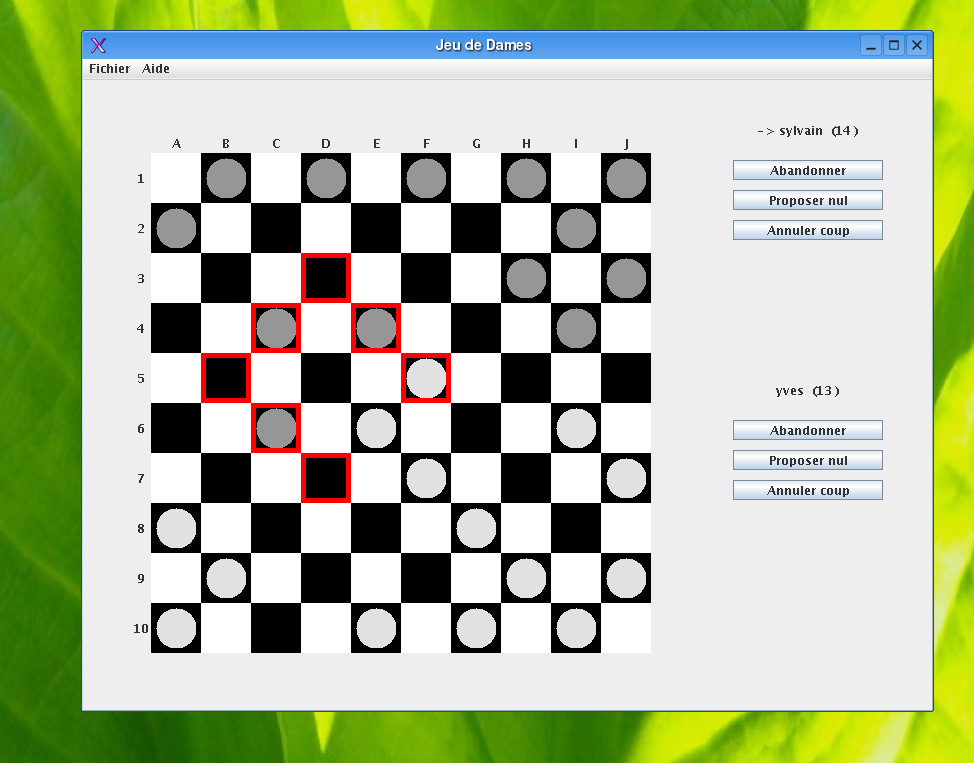The width and height of the screenshot is (974, 763).
Task: Click the '-> sylvain (14)' player label
Action: pos(808,130)
